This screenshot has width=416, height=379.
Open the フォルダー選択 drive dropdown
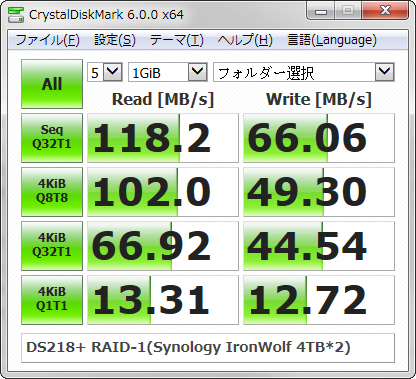(x=304, y=72)
